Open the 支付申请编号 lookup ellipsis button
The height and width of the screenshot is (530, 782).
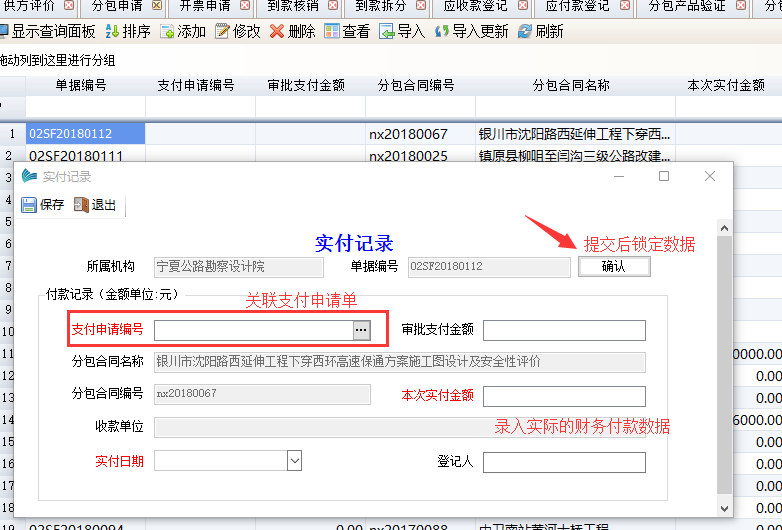[x=362, y=330]
